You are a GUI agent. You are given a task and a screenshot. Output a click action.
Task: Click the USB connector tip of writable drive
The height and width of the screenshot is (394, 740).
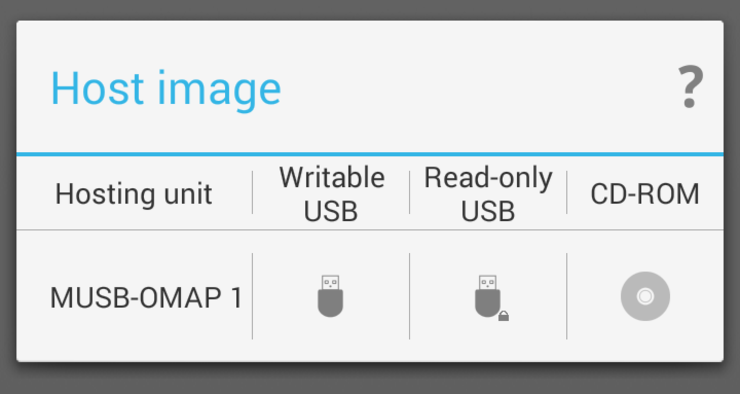click(330, 282)
